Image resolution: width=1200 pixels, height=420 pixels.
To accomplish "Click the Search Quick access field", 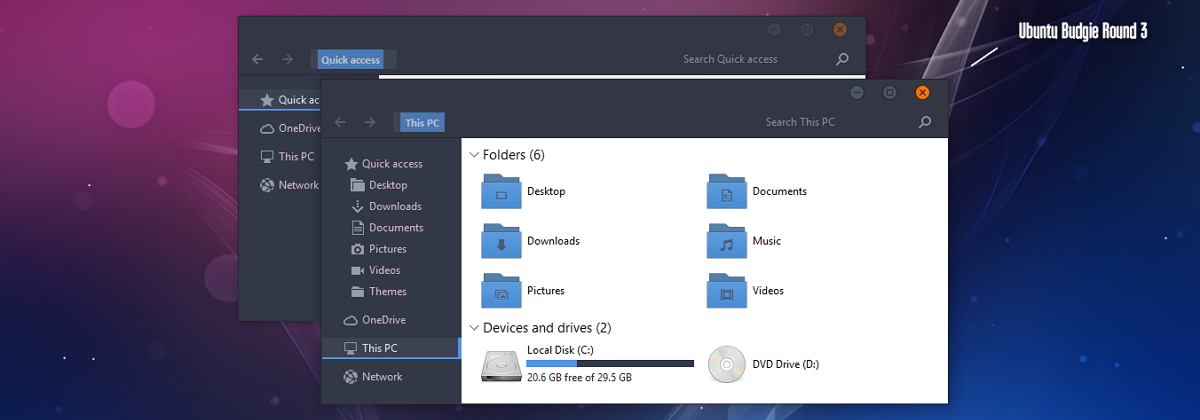I will (x=730, y=59).
